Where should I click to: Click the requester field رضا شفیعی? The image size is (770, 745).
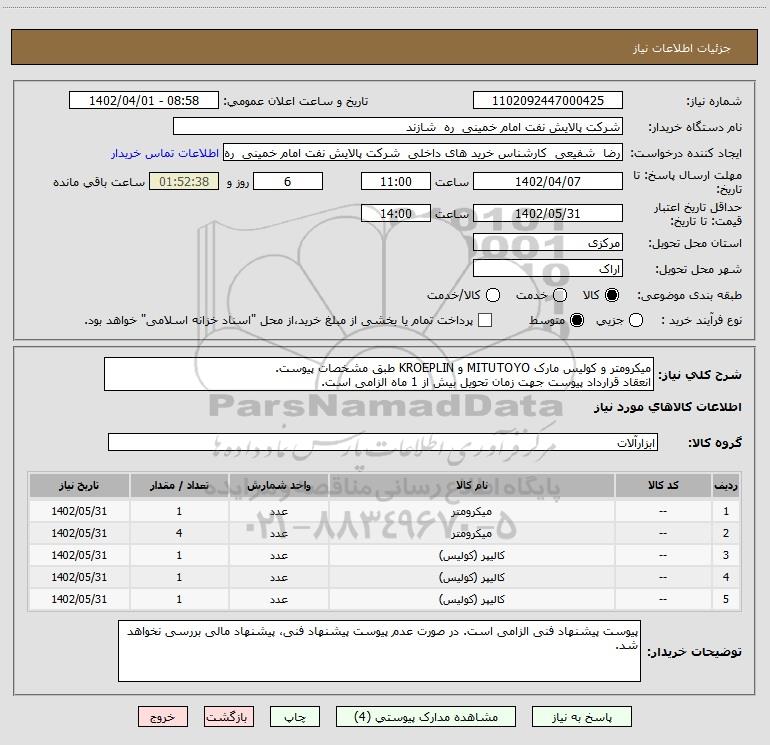pos(423,153)
